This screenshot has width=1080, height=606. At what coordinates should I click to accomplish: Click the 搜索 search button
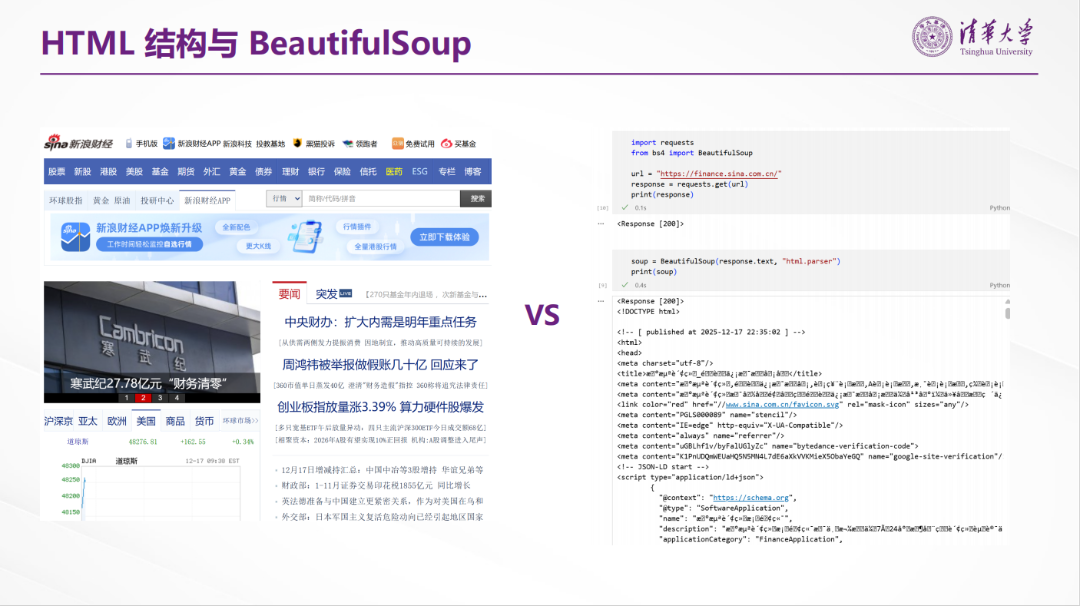click(476, 198)
